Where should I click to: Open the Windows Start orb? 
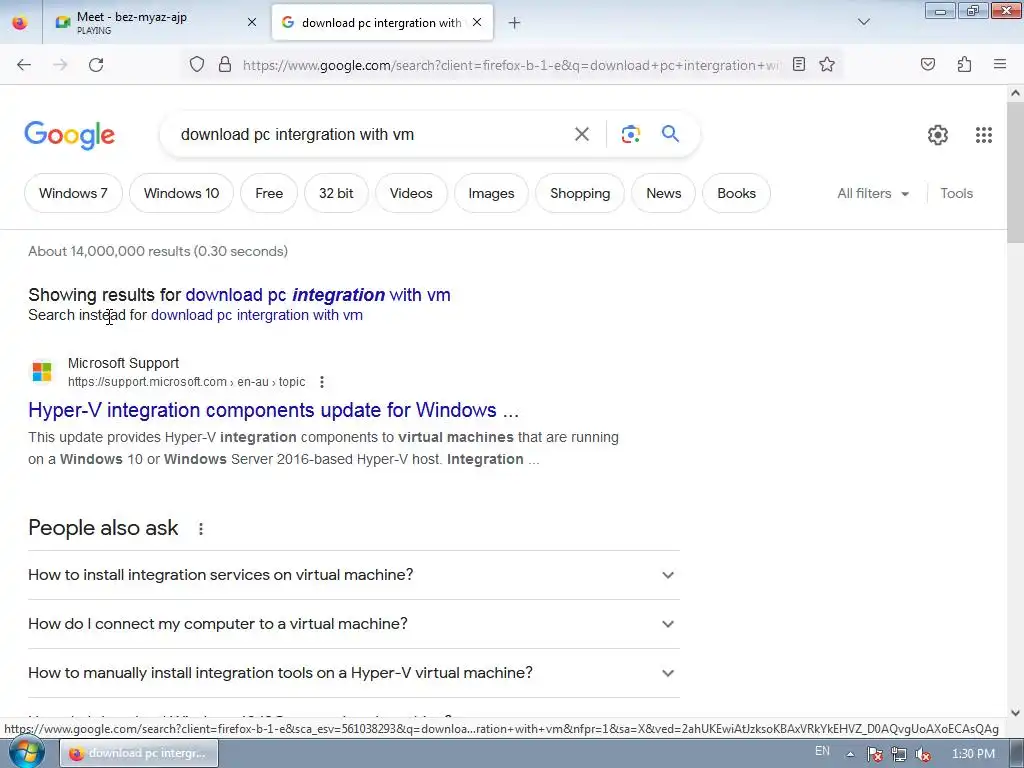(x=26, y=753)
